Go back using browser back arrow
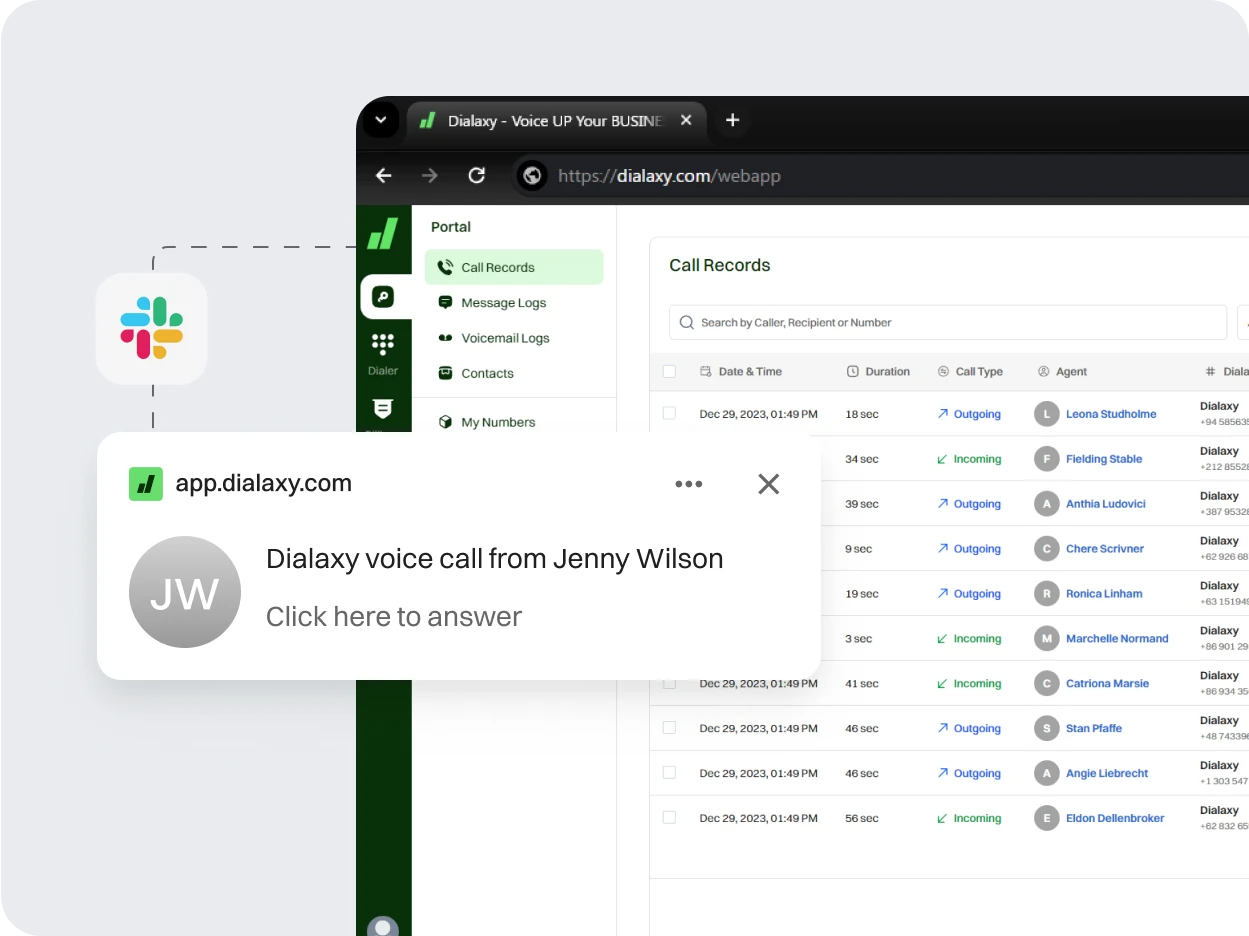Screen dimensions: 1249x936 (x=383, y=176)
